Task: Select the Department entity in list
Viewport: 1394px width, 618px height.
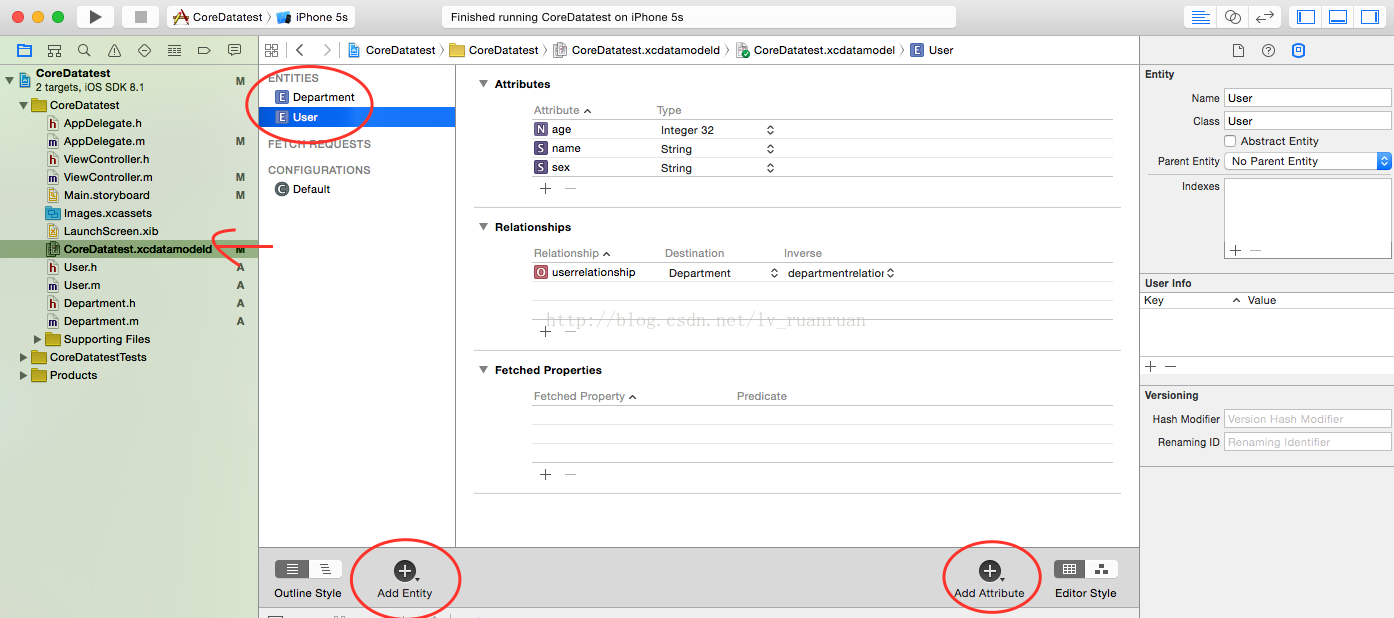Action: tap(323, 97)
